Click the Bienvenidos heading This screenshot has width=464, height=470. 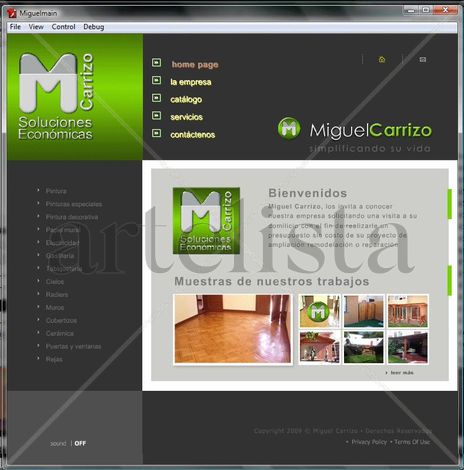308,193
